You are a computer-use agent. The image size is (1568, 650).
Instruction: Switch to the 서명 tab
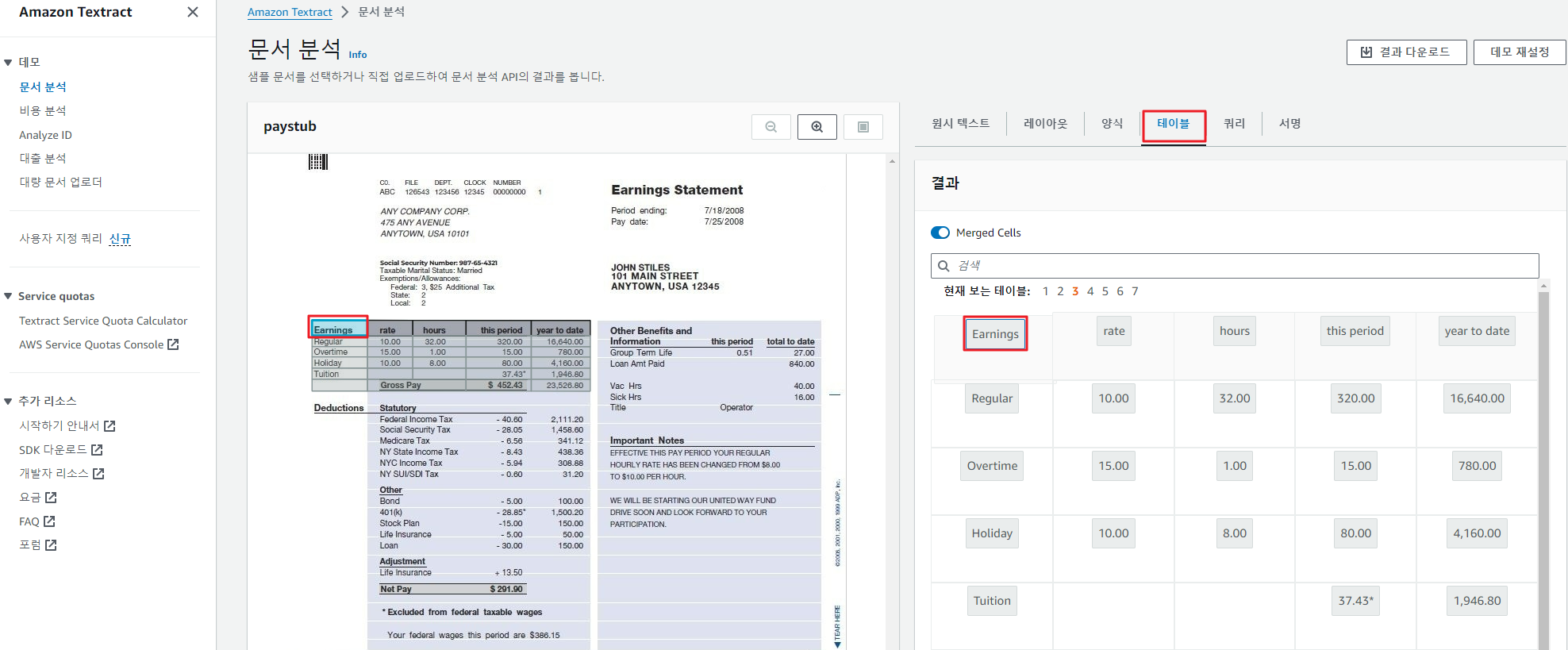(x=1289, y=123)
